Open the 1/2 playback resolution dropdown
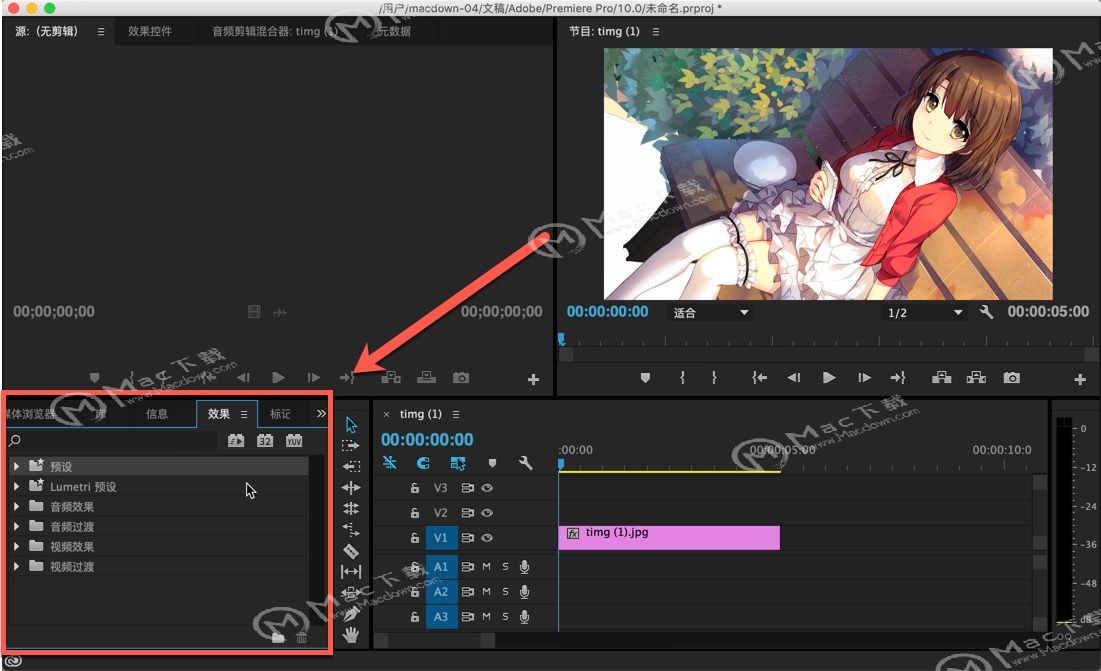The height and width of the screenshot is (671, 1101). [924, 312]
